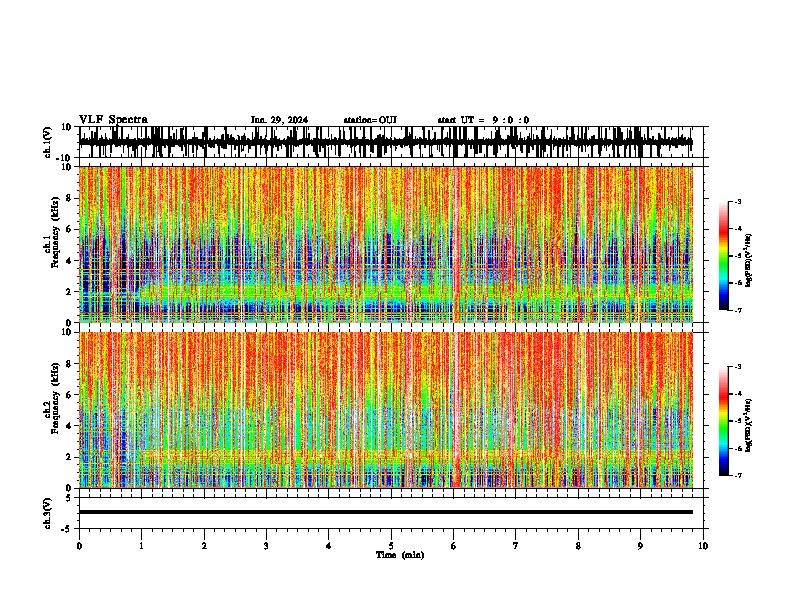Click the ch.3 flat black trace
The height and width of the screenshot is (612, 792).
coord(386,512)
